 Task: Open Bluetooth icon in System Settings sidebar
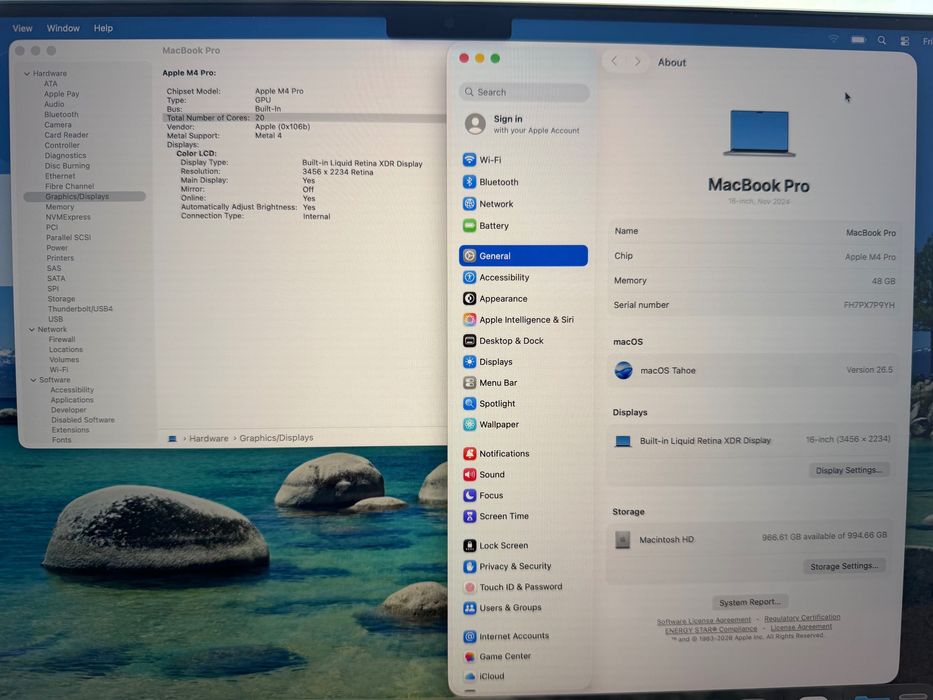coord(469,182)
